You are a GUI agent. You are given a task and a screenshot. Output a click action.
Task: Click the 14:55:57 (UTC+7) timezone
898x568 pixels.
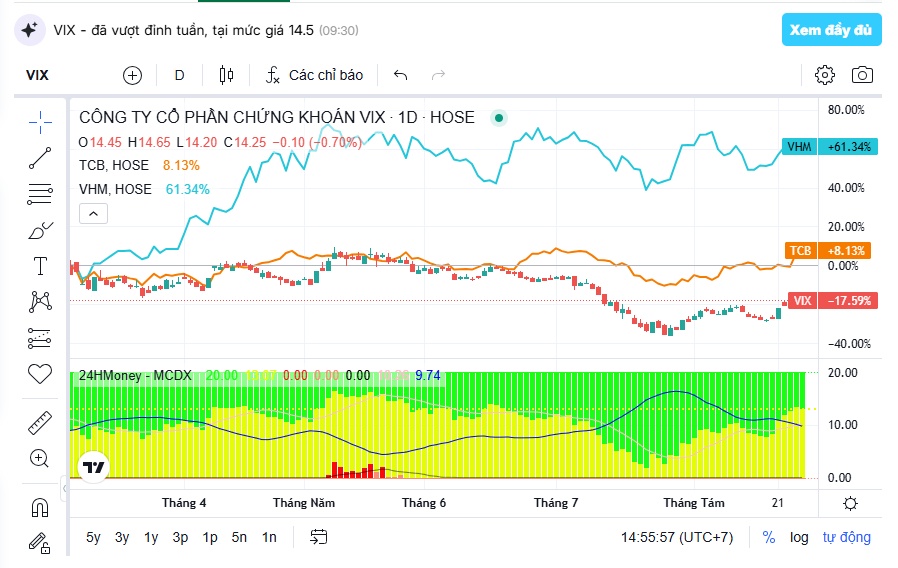point(677,537)
